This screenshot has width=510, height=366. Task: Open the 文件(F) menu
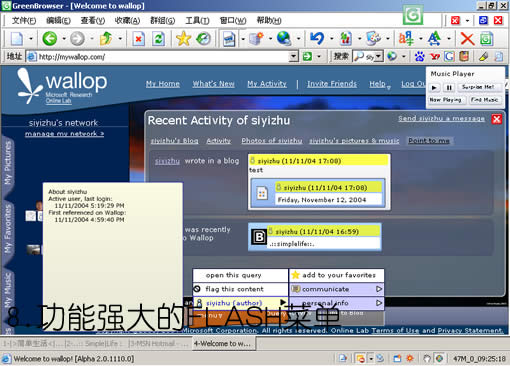[x=24, y=21]
